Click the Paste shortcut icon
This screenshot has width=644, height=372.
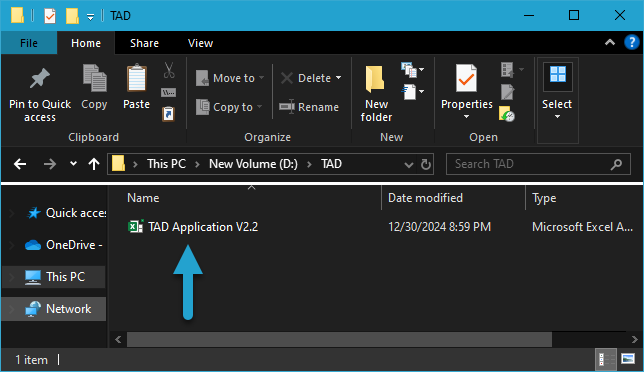169,114
